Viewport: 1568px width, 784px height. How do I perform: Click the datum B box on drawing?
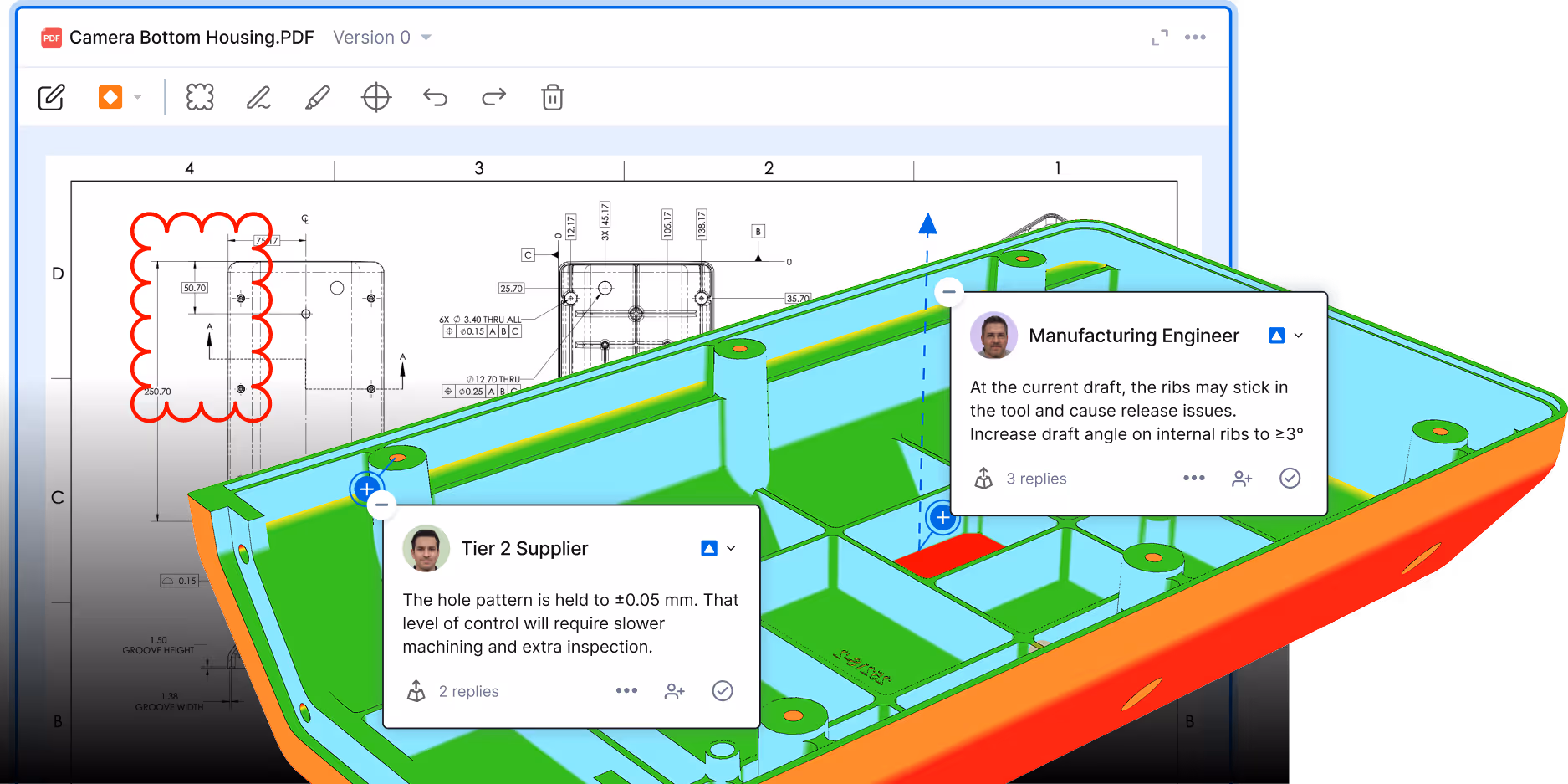click(x=758, y=232)
